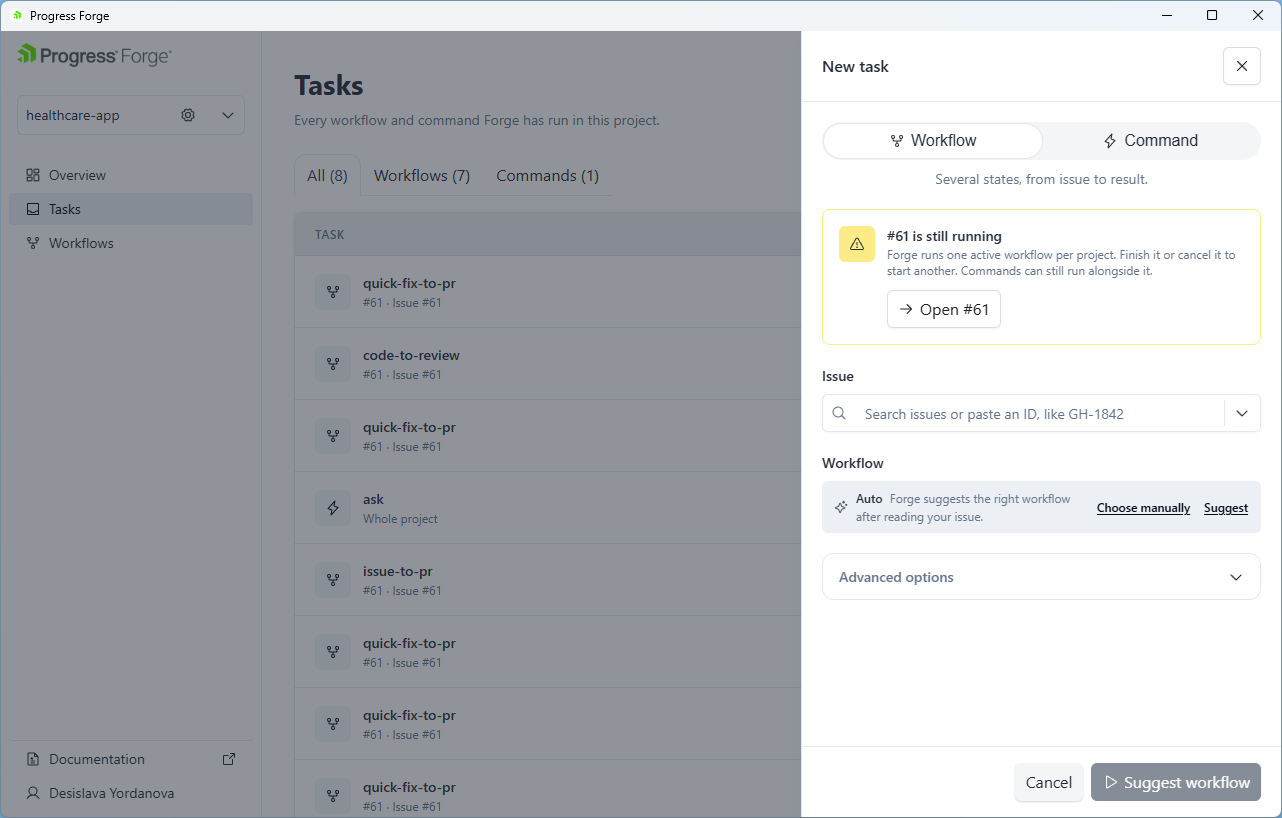The height and width of the screenshot is (818, 1282).
Task: Expand the Issue dropdown chevron
Action: (x=1242, y=413)
